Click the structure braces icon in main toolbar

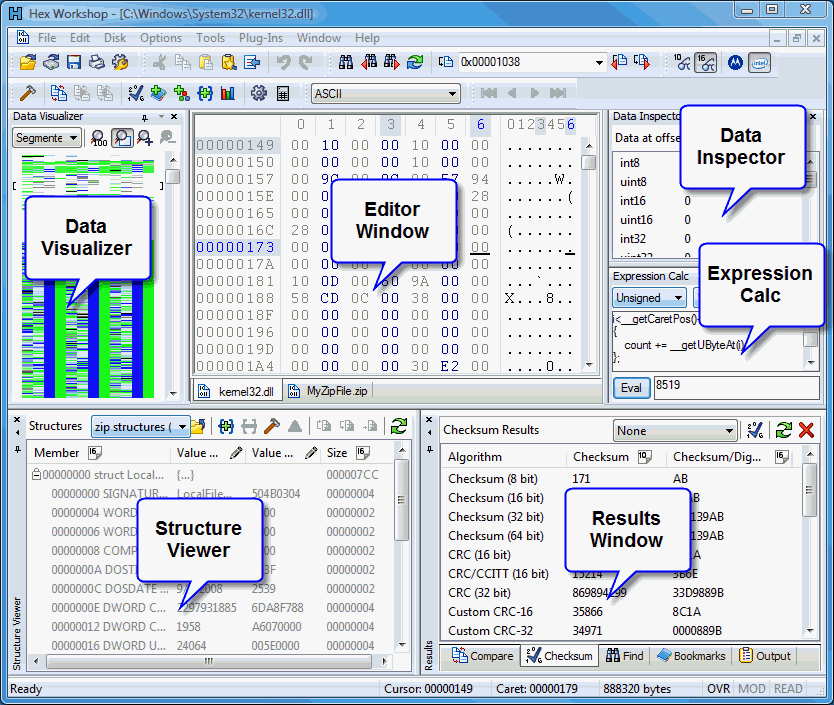(205, 93)
